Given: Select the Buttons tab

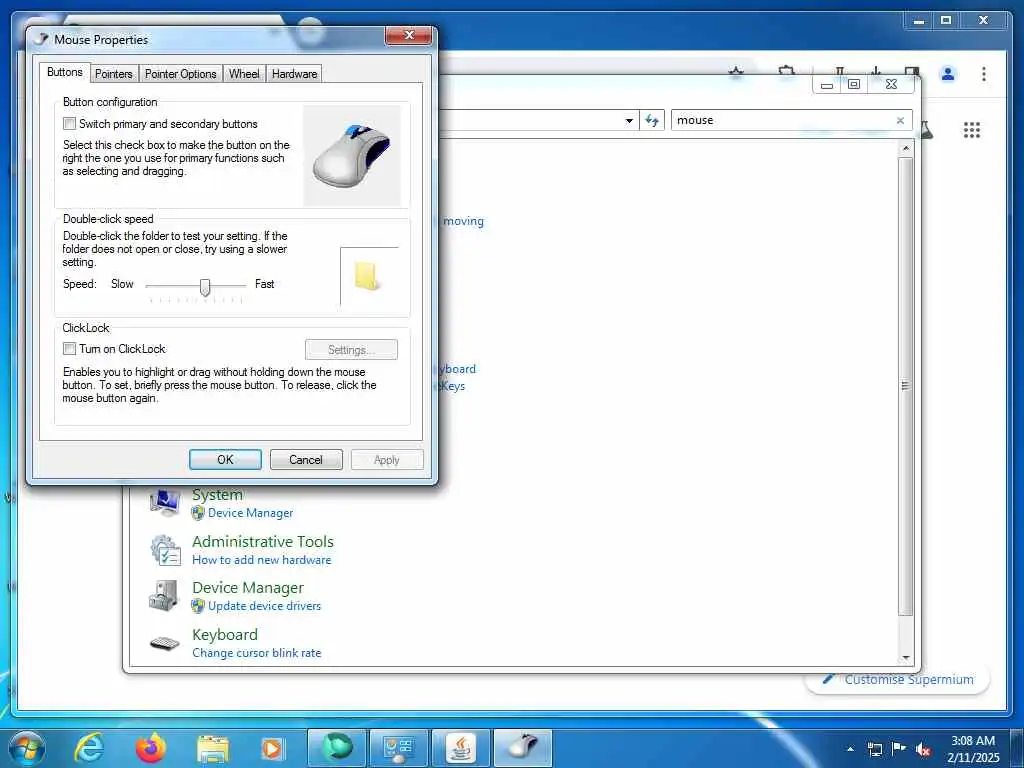Looking at the screenshot, I should pyautogui.click(x=65, y=72).
